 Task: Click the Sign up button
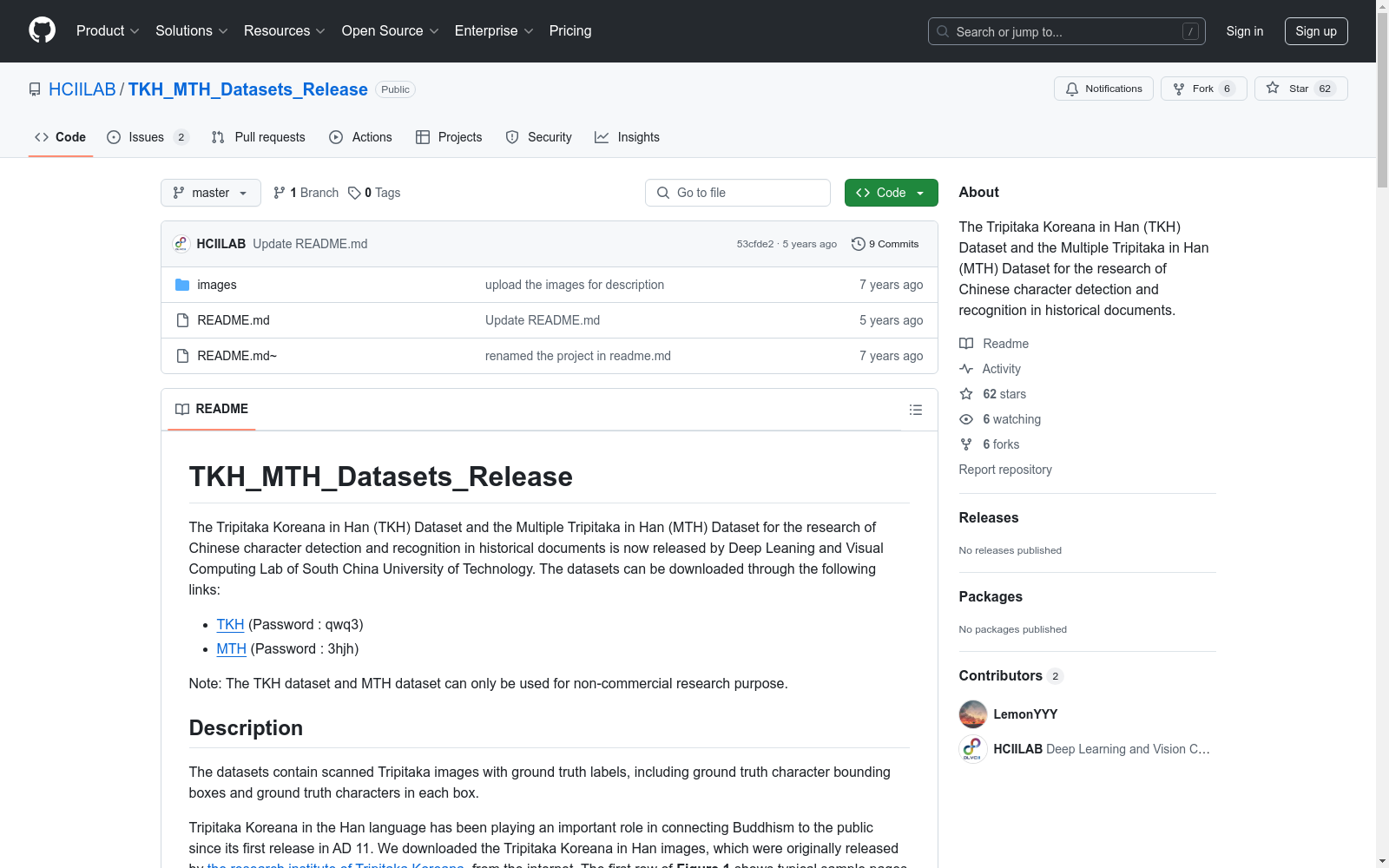[x=1316, y=31]
